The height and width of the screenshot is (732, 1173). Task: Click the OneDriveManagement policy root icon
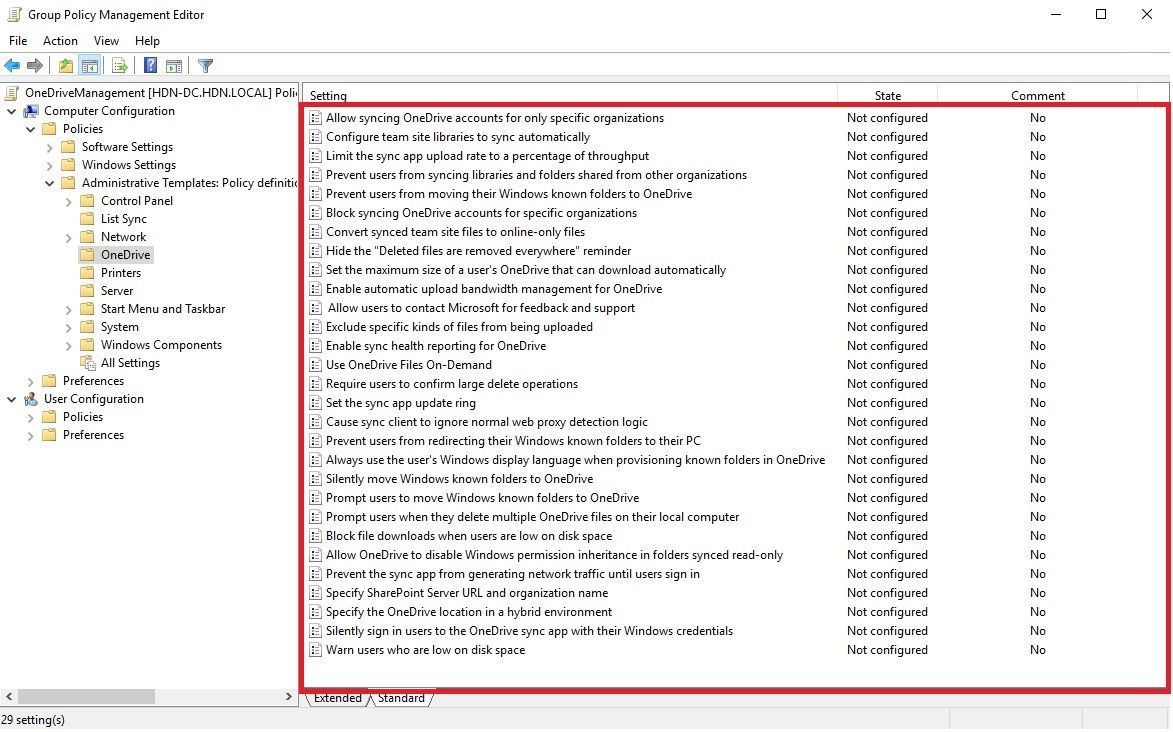[x=11, y=93]
